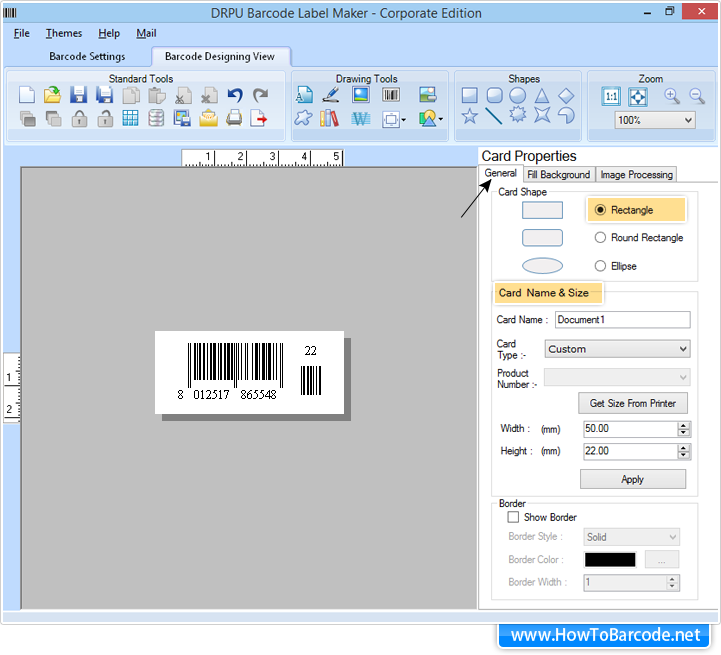Open the Themes menu
The image size is (721, 655).
point(63,33)
